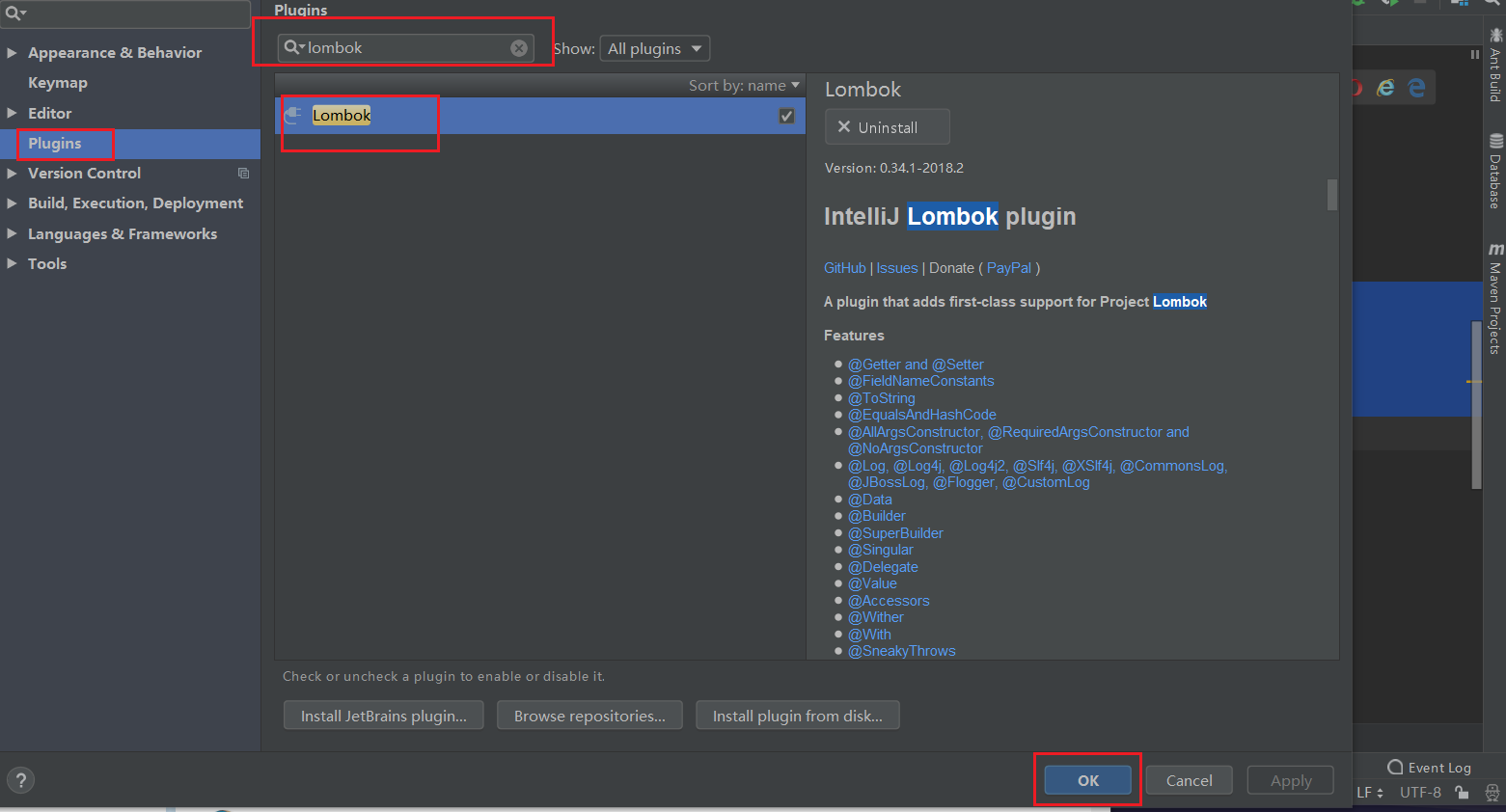The height and width of the screenshot is (812, 1506).
Task: Click Browse repositories button
Action: 589,716
